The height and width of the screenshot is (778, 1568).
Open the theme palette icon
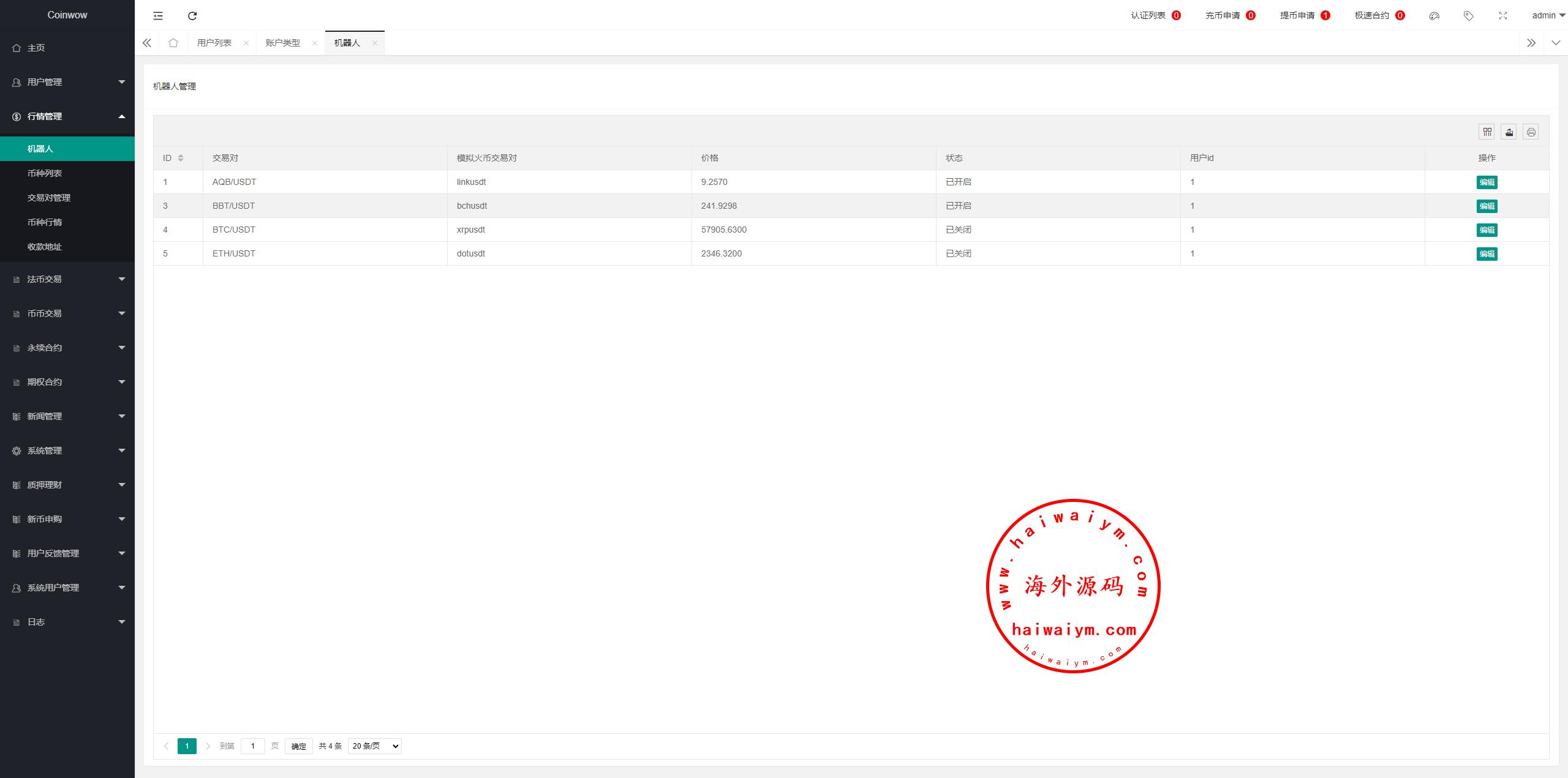(x=1434, y=15)
